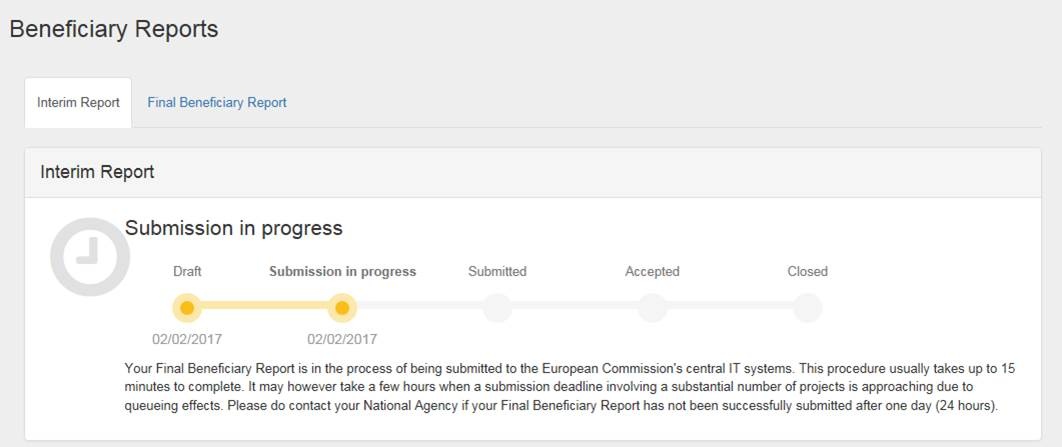Click the submission explanation paragraph text
Viewport: 1062px width, 447px height.
click(x=570, y=387)
